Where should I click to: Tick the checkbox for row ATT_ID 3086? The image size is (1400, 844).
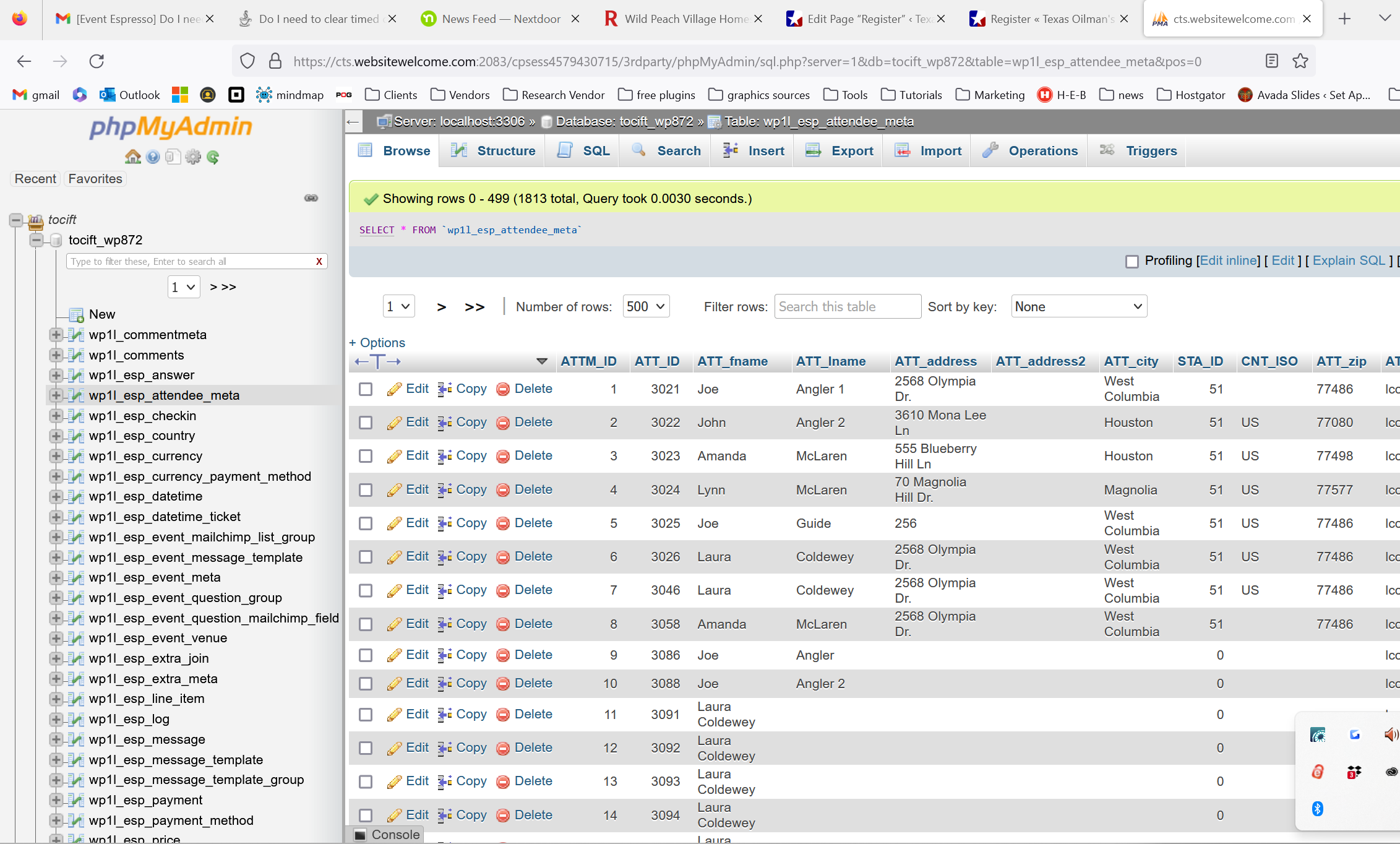[366, 655]
